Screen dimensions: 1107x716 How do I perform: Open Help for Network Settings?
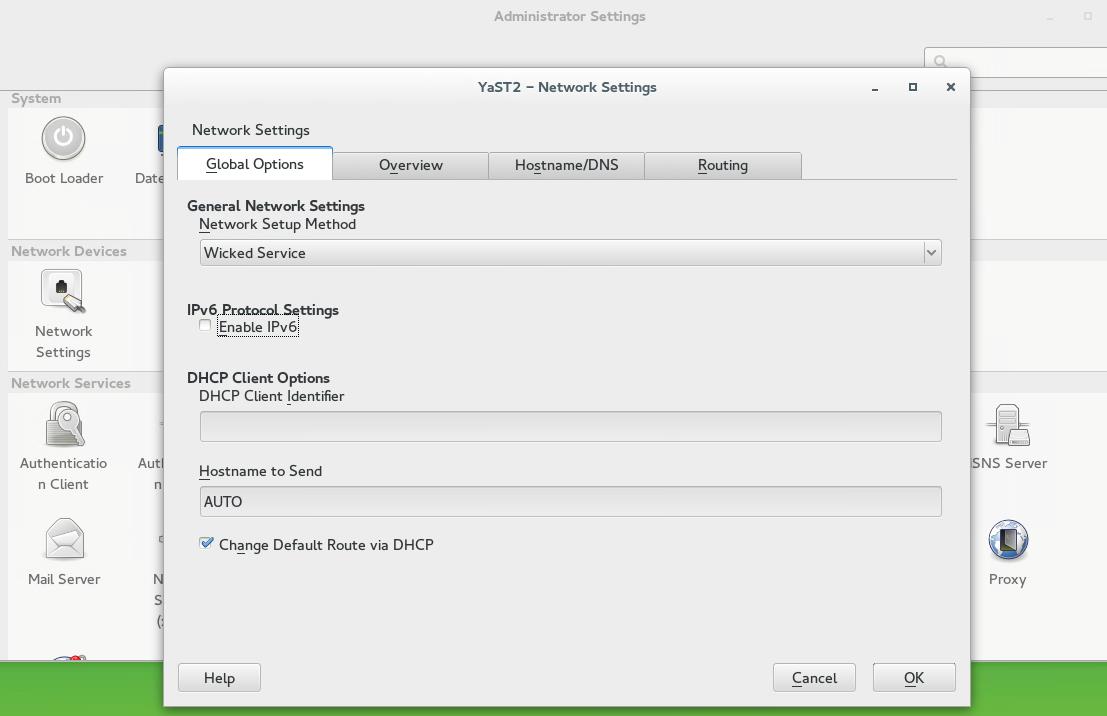tap(219, 678)
